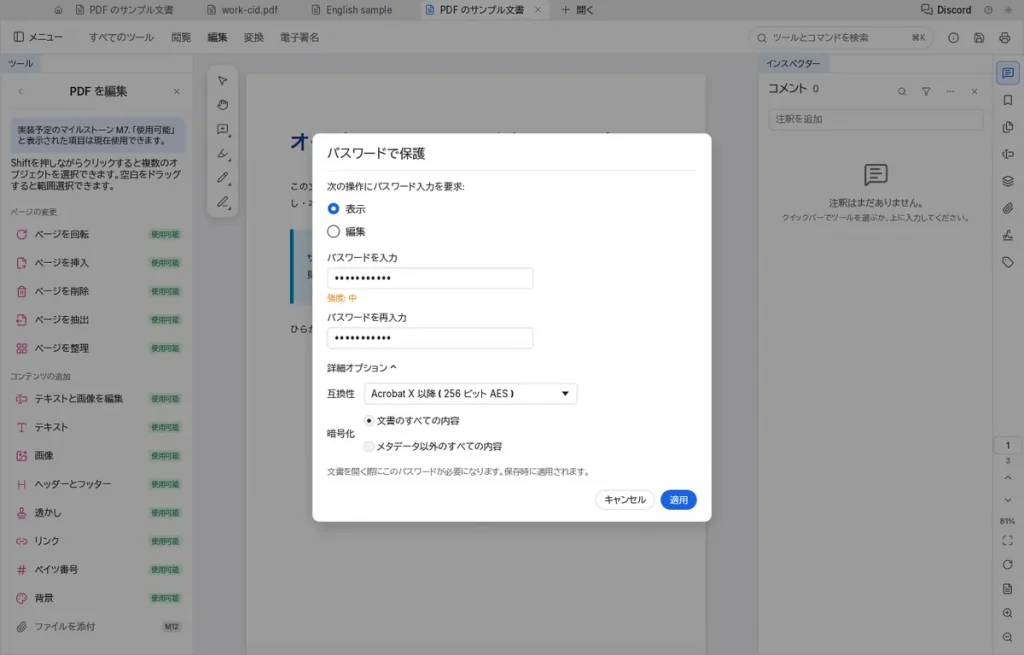Open すべてのツール menu item

coord(121,37)
